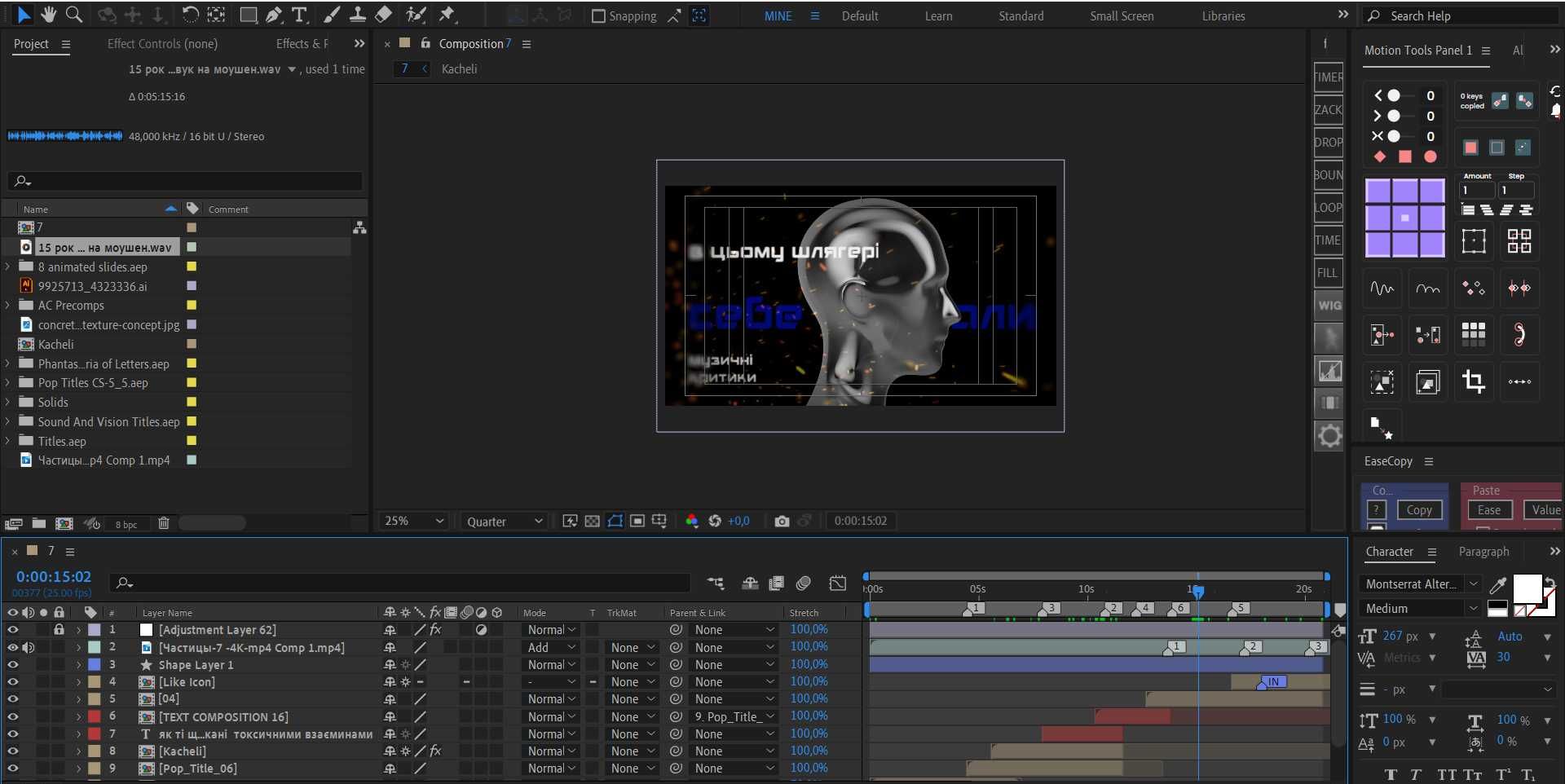
Task: Click the 8 bpc color depth button
Action: pos(126,524)
